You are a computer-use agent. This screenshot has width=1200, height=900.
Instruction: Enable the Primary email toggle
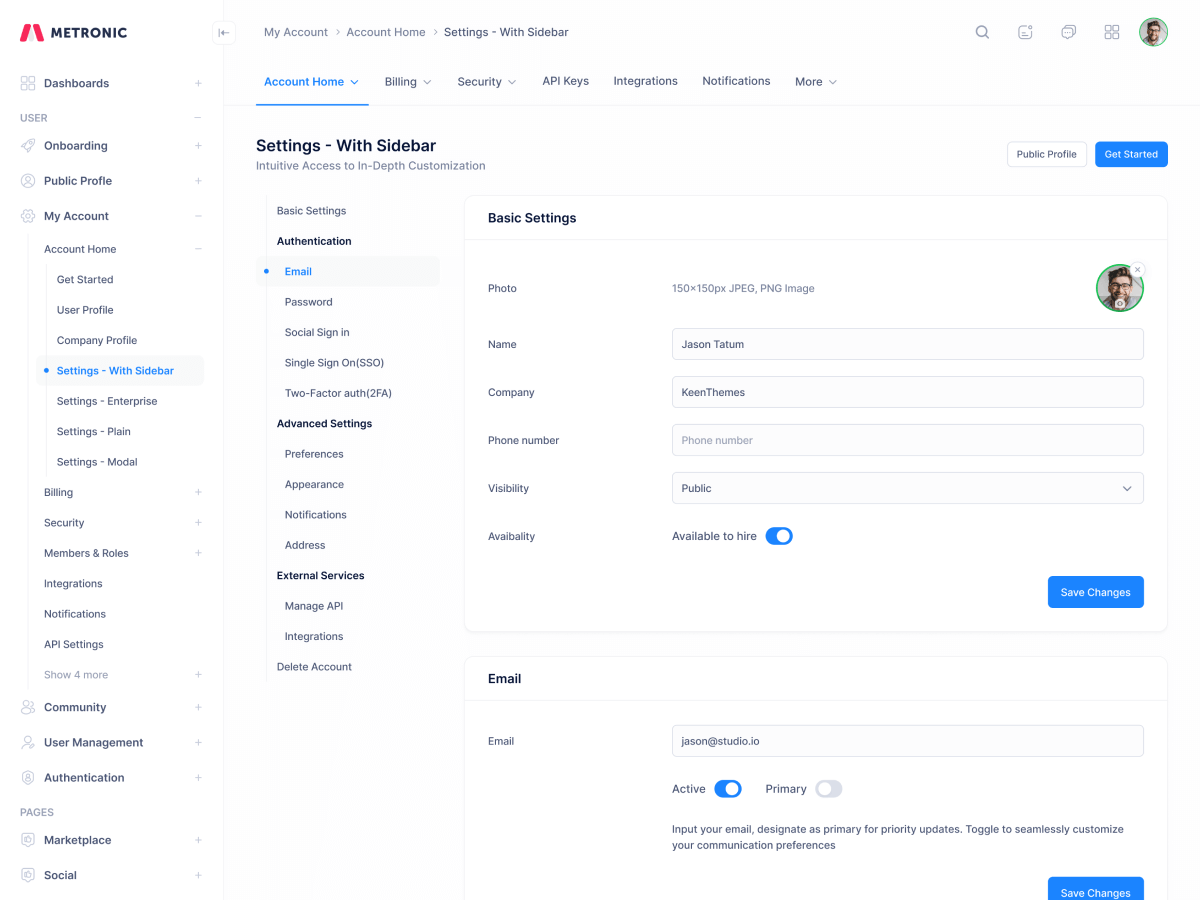[x=828, y=788]
